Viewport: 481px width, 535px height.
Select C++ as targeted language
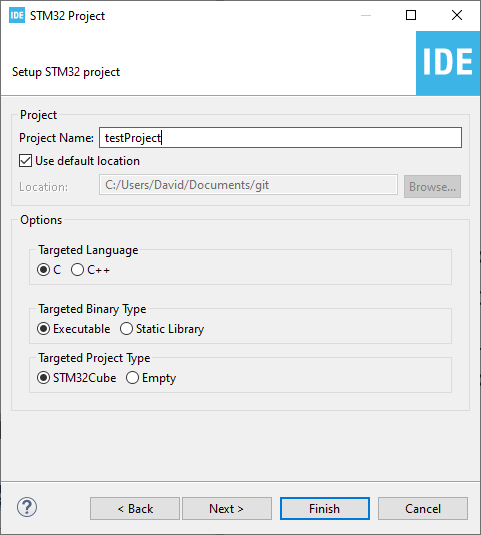pyautogui.click(x=77, y=270)
